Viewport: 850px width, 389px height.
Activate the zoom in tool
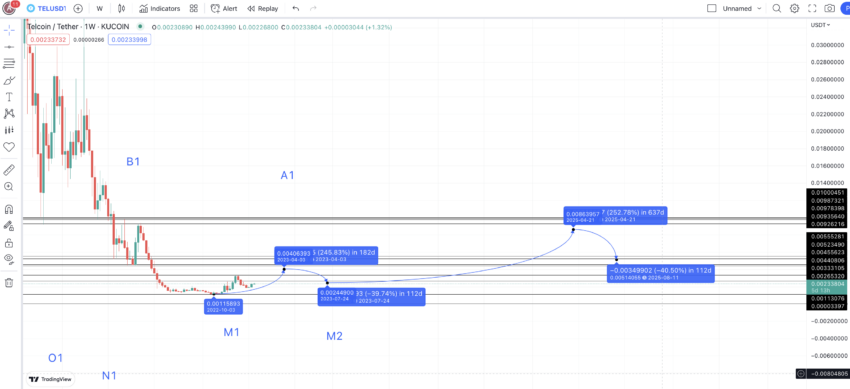pyautogui.click(x=9, y=186)
